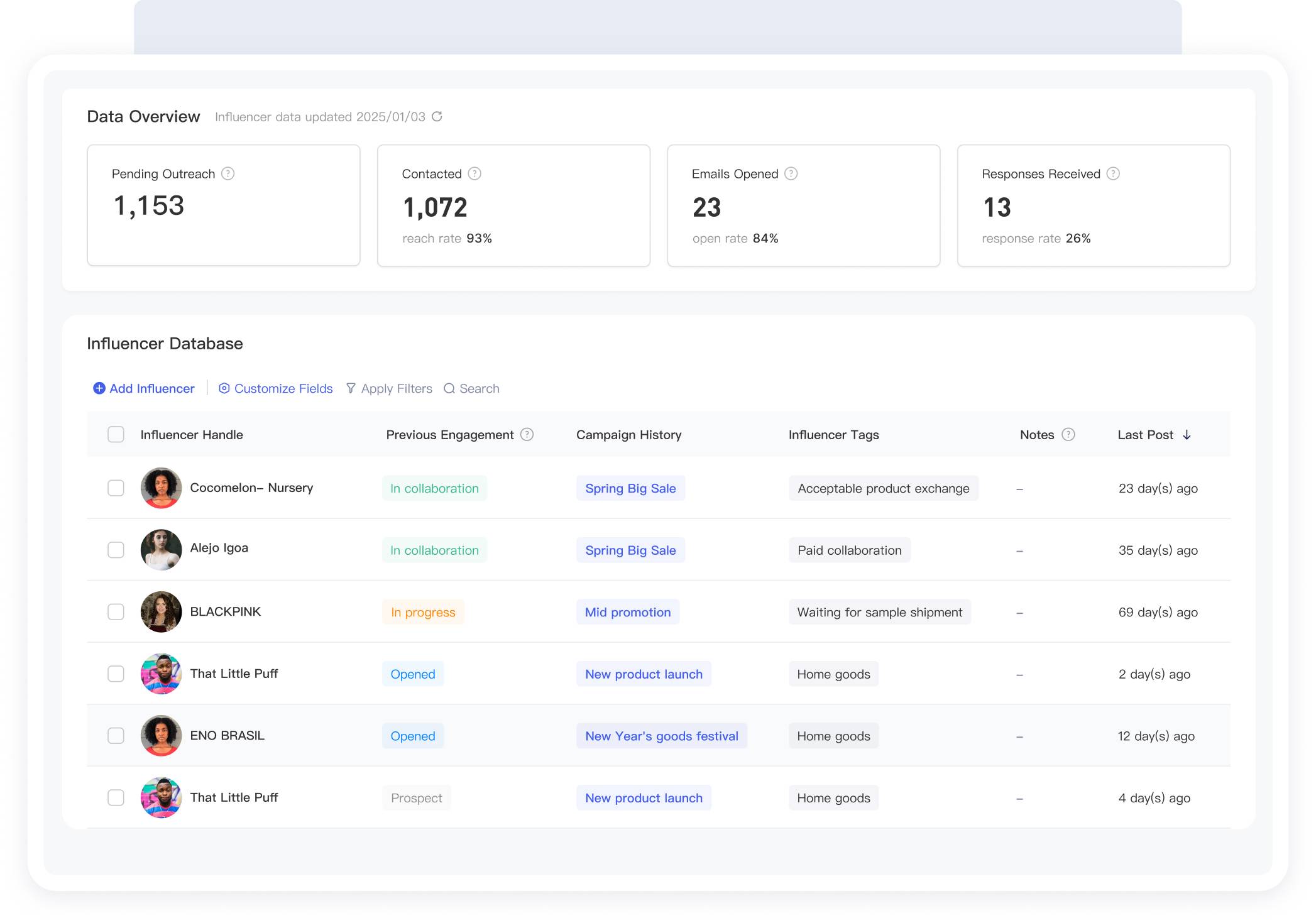Open the Mid promotion campaign tag
The width and height of the screenshot is (1316, 923).
click(x=627, y=612)
